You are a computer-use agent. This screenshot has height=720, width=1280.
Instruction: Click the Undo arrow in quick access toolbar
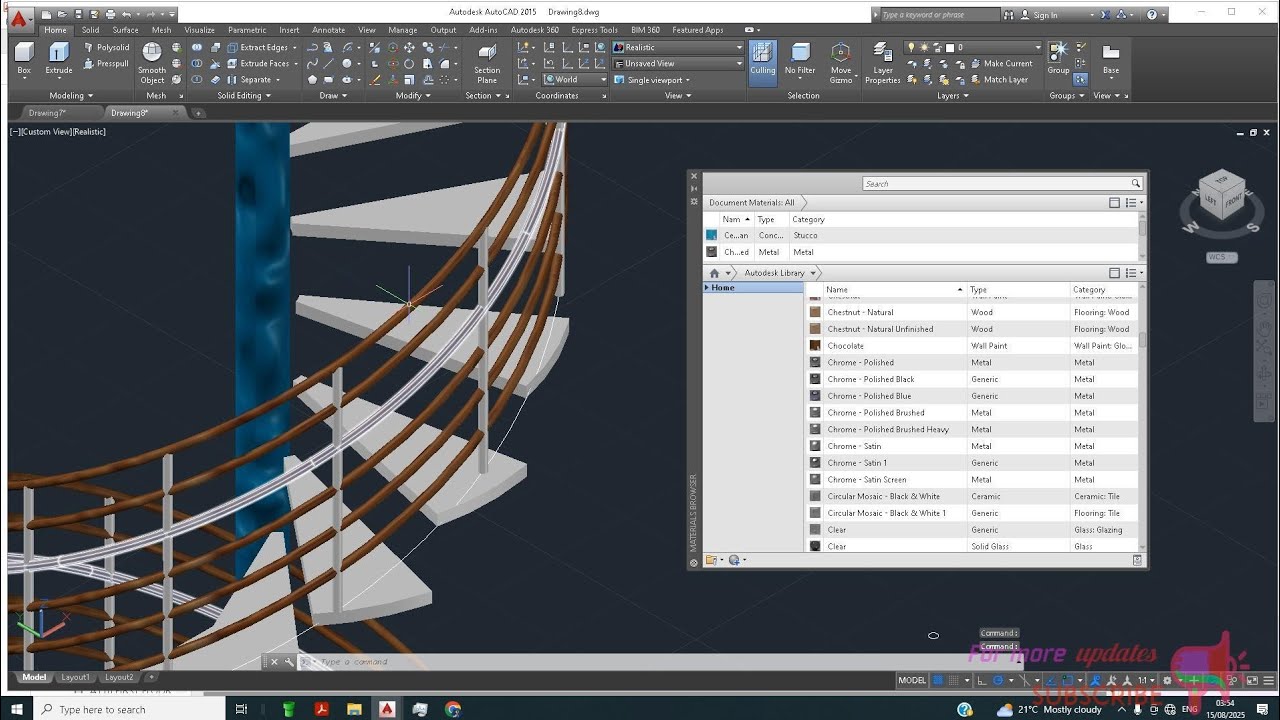(x=125, y=15)
